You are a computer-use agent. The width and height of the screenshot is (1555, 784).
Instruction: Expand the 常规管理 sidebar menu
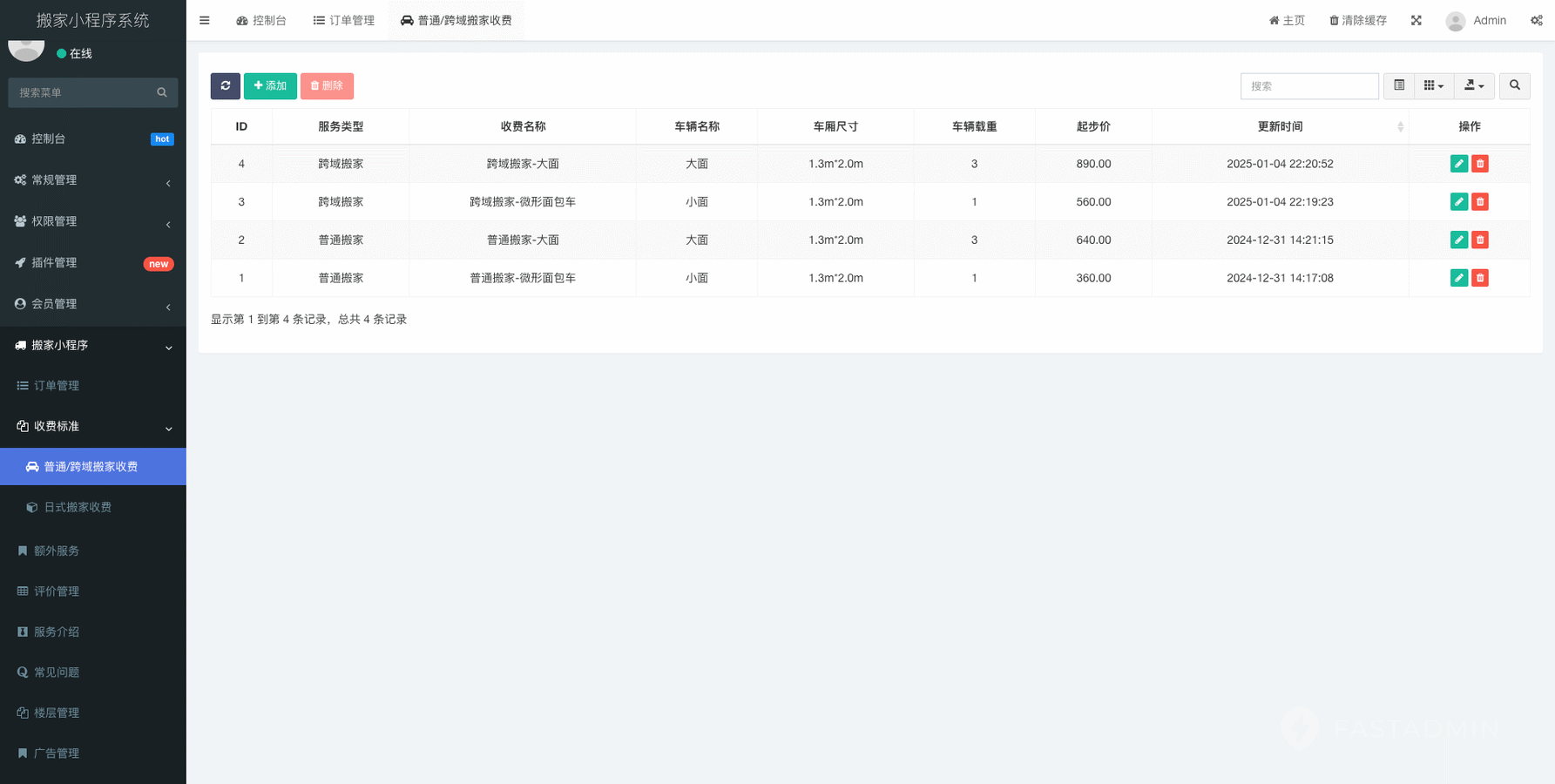coord(92,180)
